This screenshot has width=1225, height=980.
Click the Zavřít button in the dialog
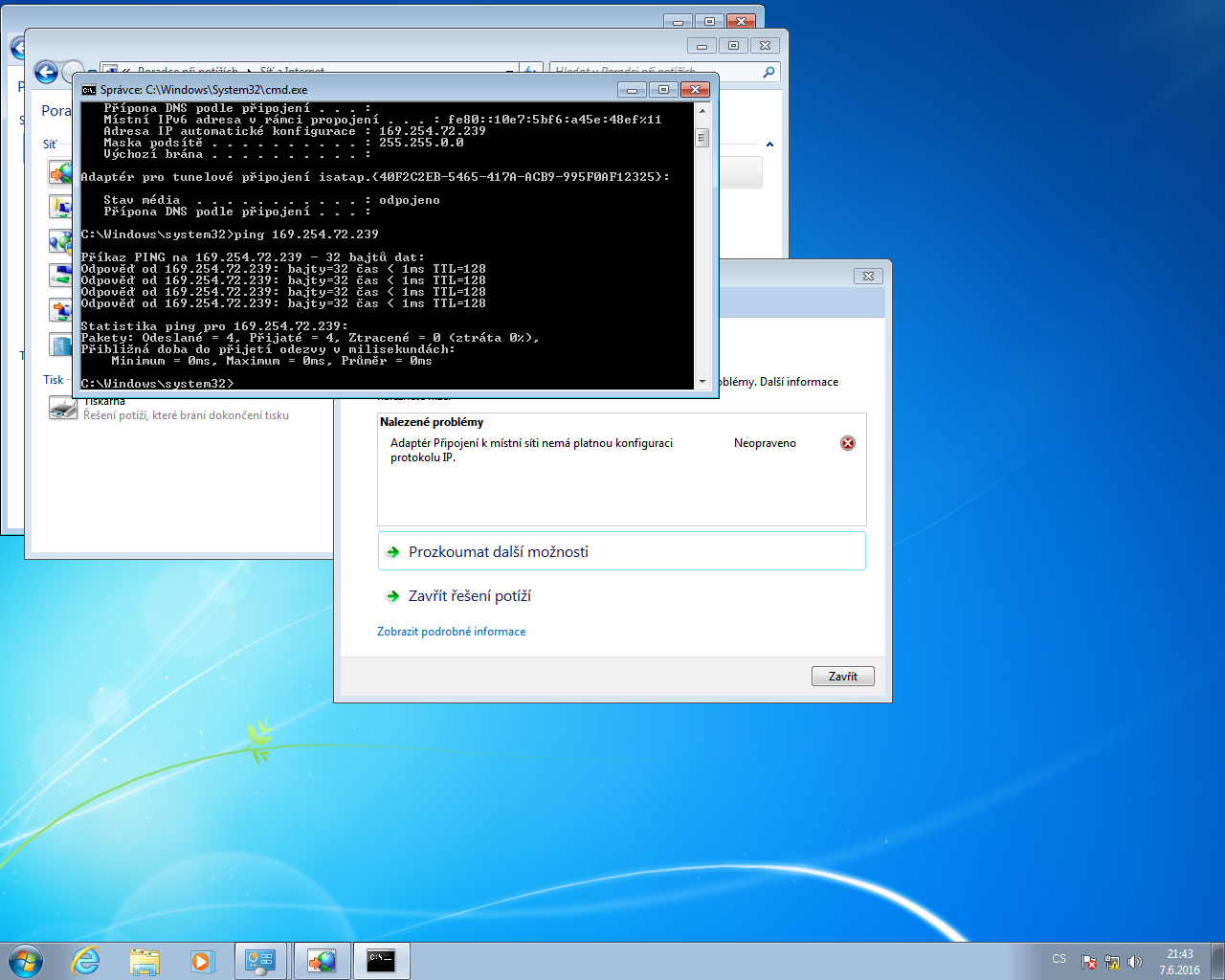click(843, 677)
